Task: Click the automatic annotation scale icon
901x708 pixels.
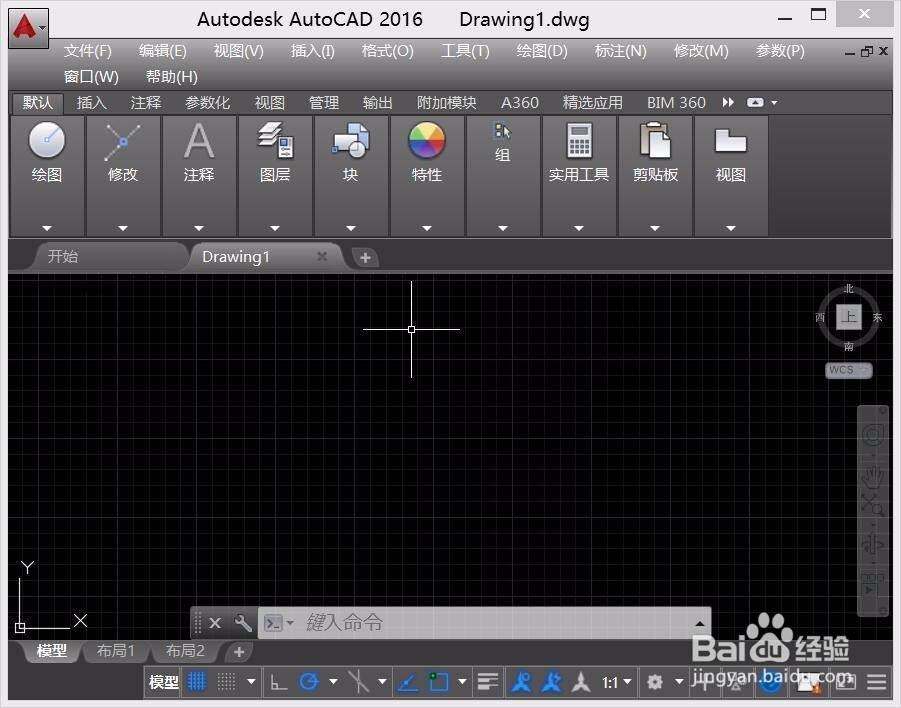Action: click(x=550, y=682)
